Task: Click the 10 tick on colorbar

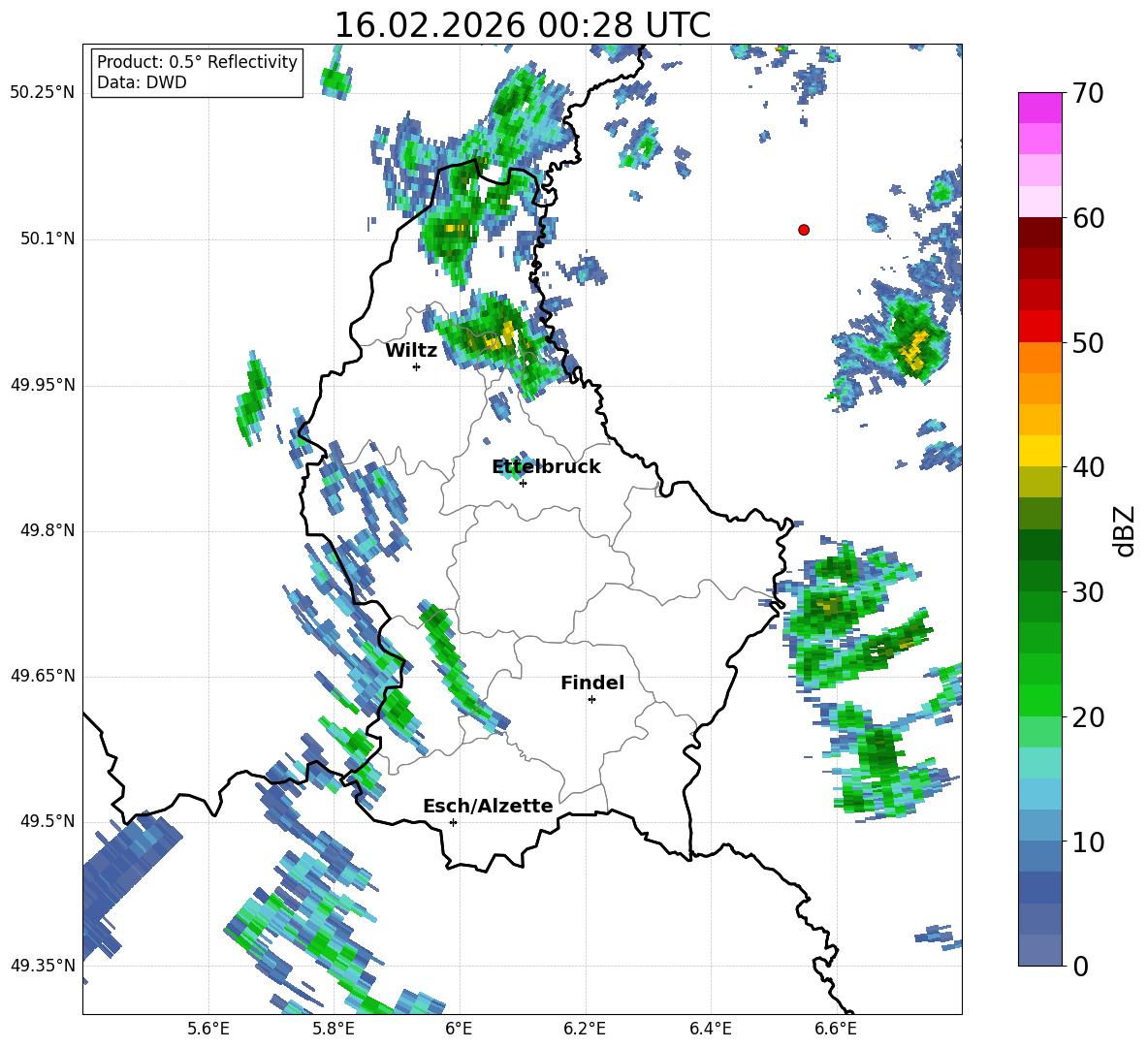Action: 1089,842
